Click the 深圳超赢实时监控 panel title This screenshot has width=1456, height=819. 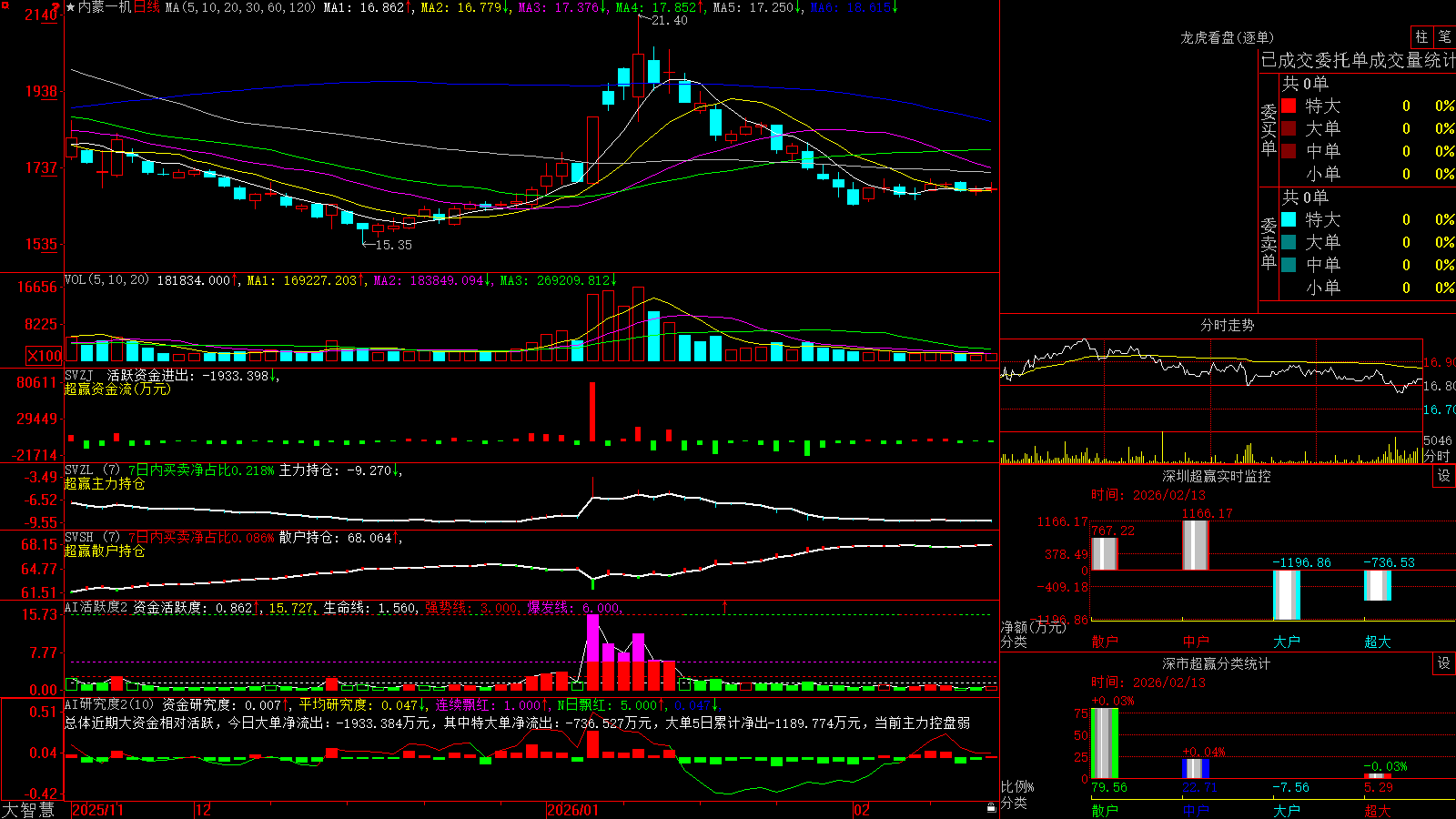click(1217, 476)
